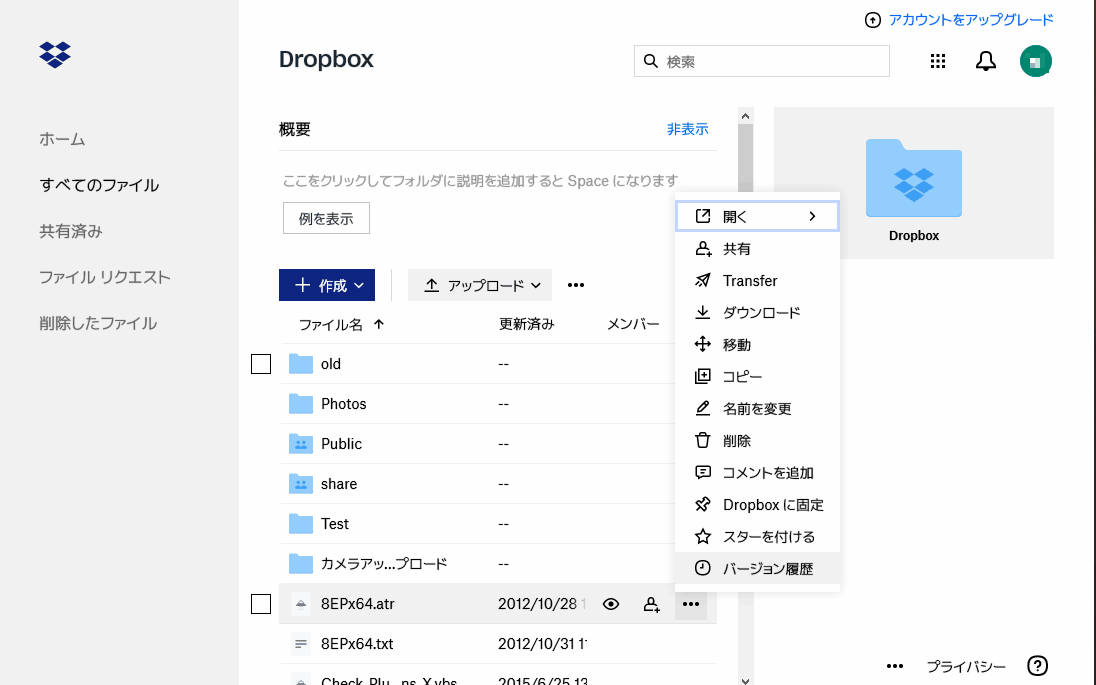The height and width of the screenshot is (685, 1096).
Task: Choose ダウンロード from context menu
Action: [x=757, y=313]
